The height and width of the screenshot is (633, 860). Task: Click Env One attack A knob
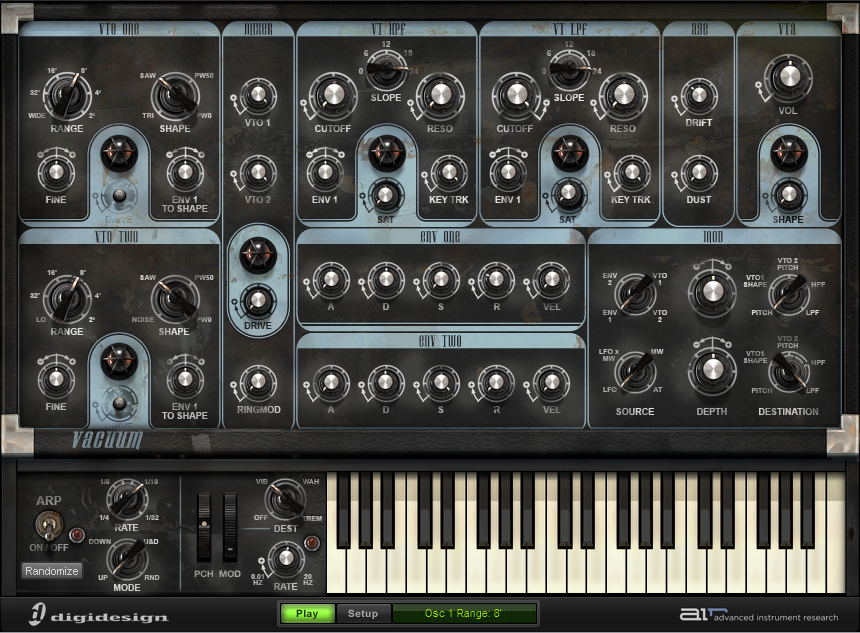[x=331, y=280]
